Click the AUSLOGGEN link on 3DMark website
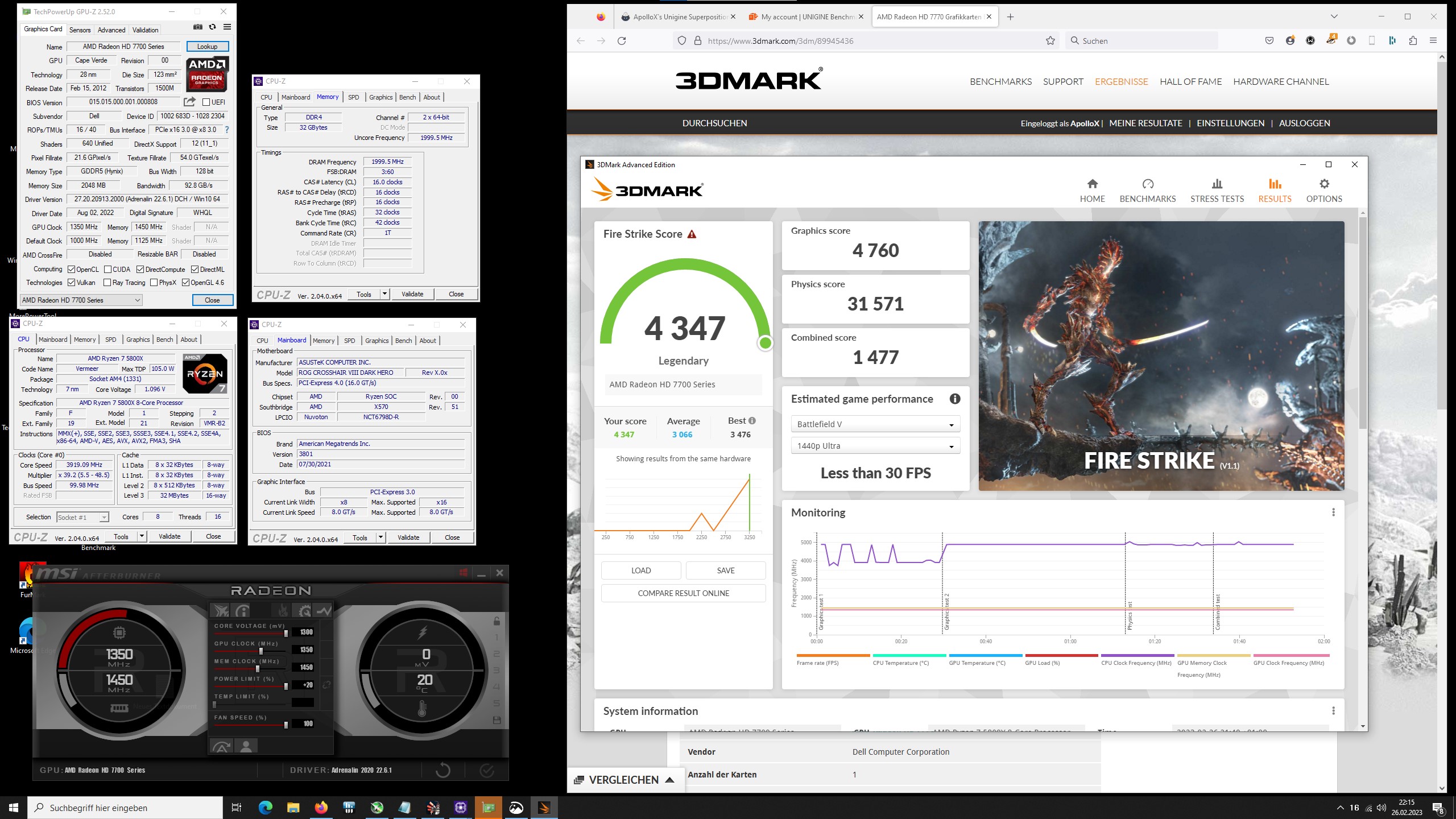Viewport: 1456px width, 819px height. [x=1304, y=123]
